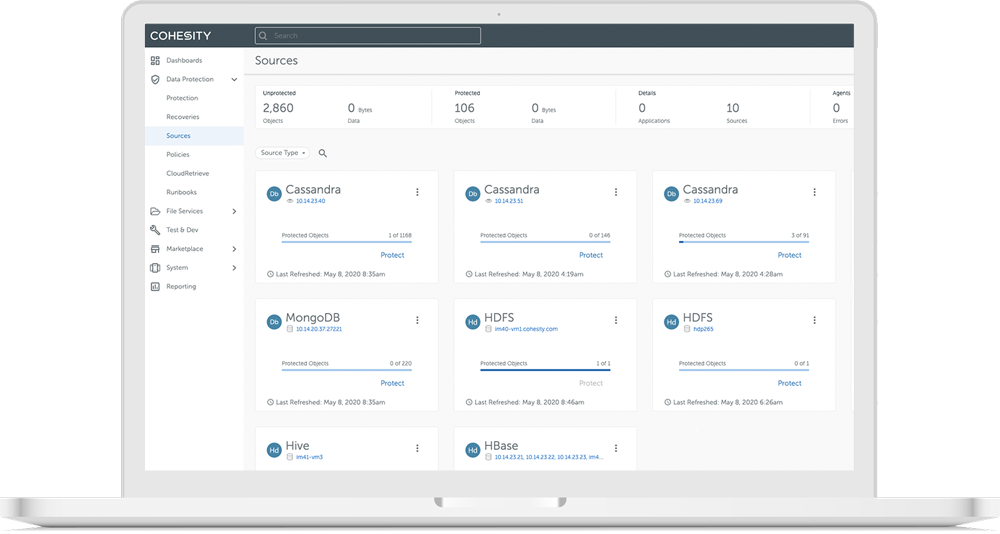The width and height of the screenshot is (1000, 534).
Task: Open the MongoDB card options menu
Action: (x=417, y=320)
